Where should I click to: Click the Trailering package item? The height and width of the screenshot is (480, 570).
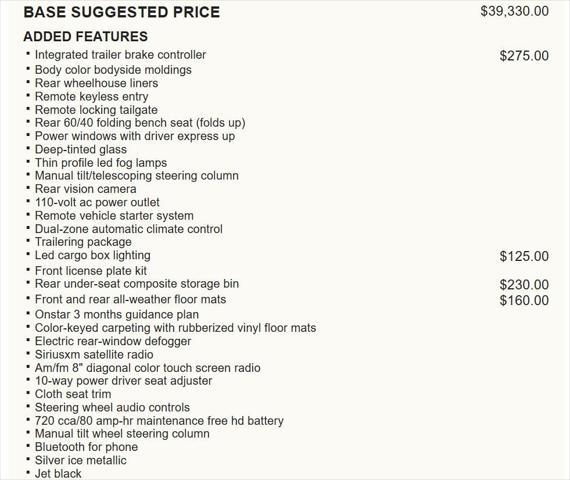pyautogui.click(x=83, y=242)
